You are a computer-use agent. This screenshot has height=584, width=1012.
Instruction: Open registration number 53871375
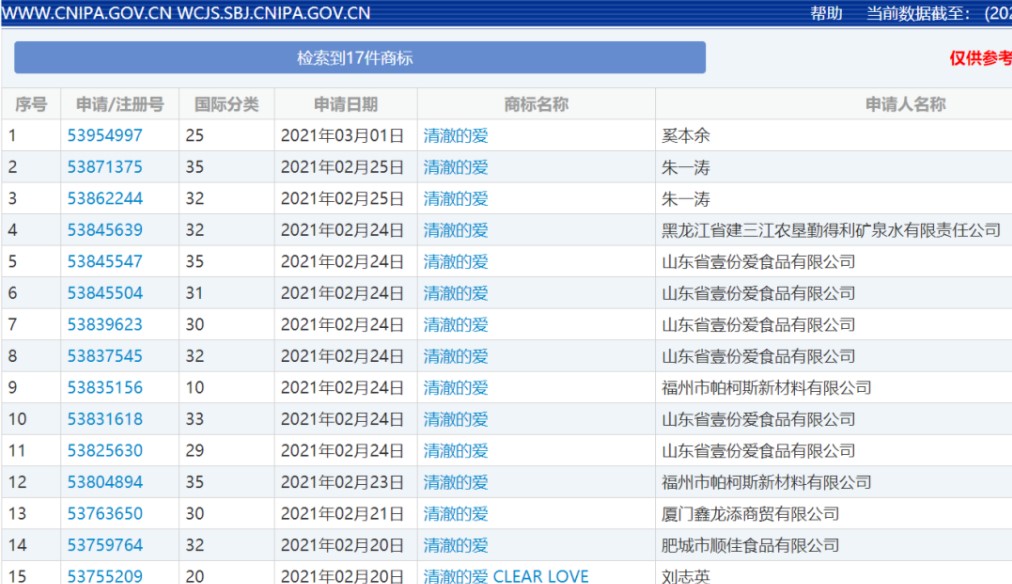point(105,167)
